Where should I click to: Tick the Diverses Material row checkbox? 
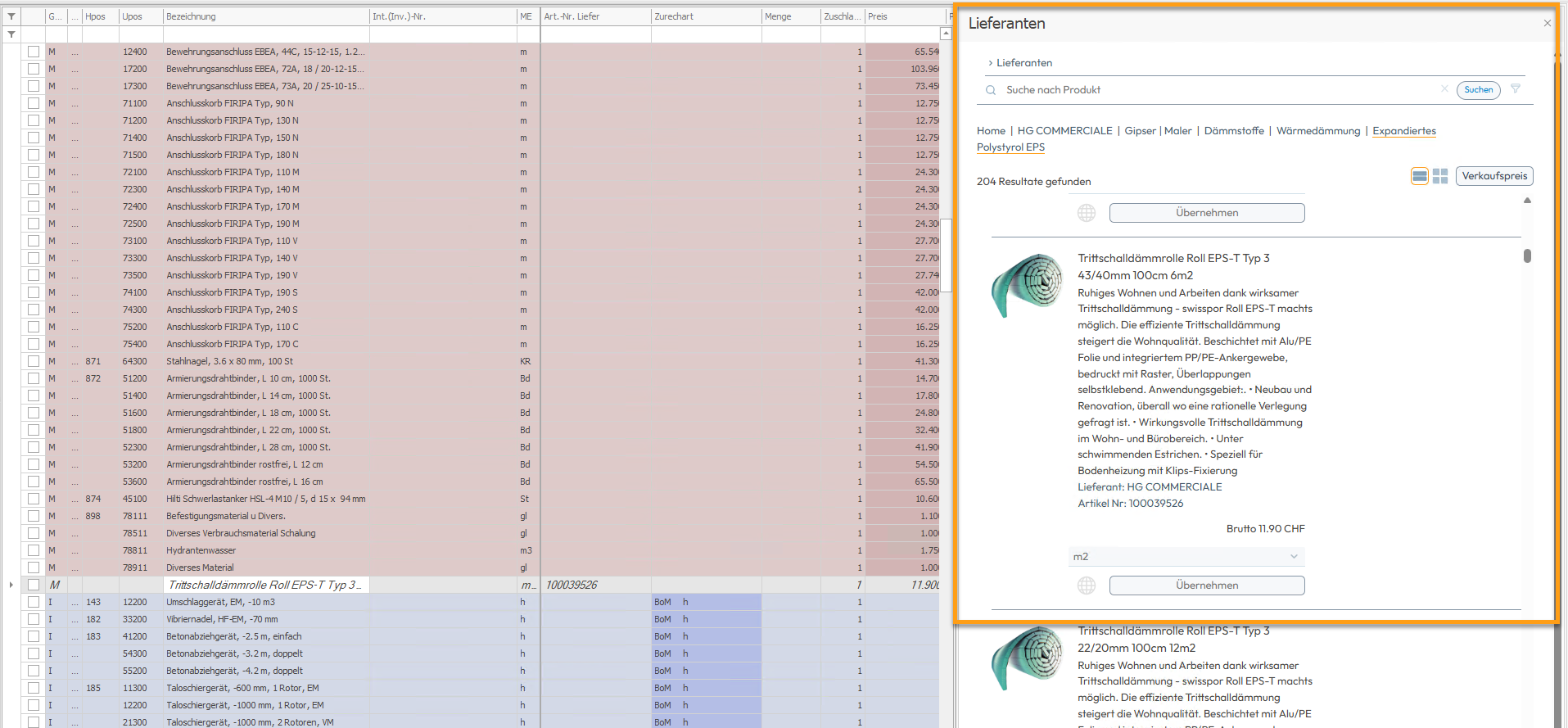point(34,567)
